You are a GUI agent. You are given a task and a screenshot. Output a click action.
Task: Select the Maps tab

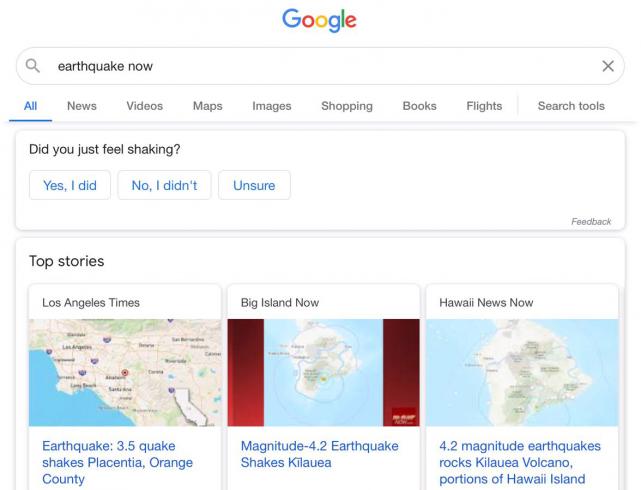[x=208, y=106]
